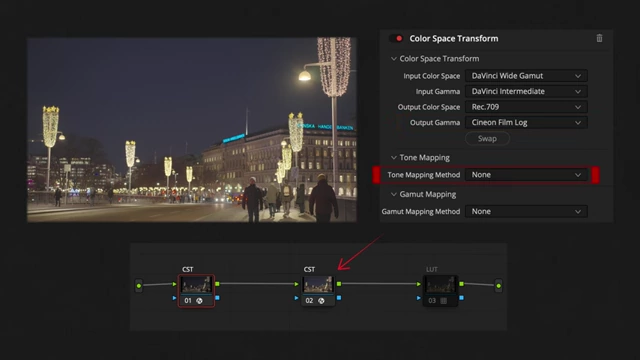The width and height of the screenshot is (640, 360).
Task: Click node 01 blue key output connector
Action: [217, 298]
